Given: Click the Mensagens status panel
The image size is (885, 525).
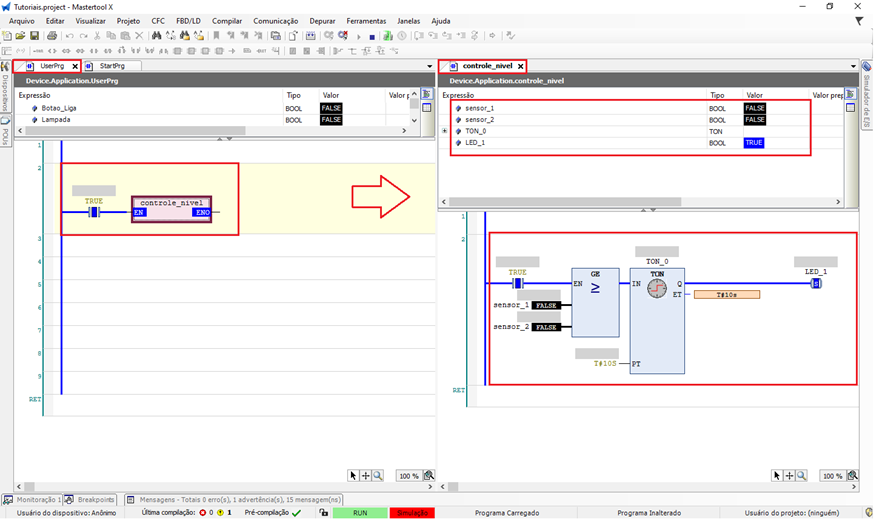Looking at the screenshot, I should point(240,499).
